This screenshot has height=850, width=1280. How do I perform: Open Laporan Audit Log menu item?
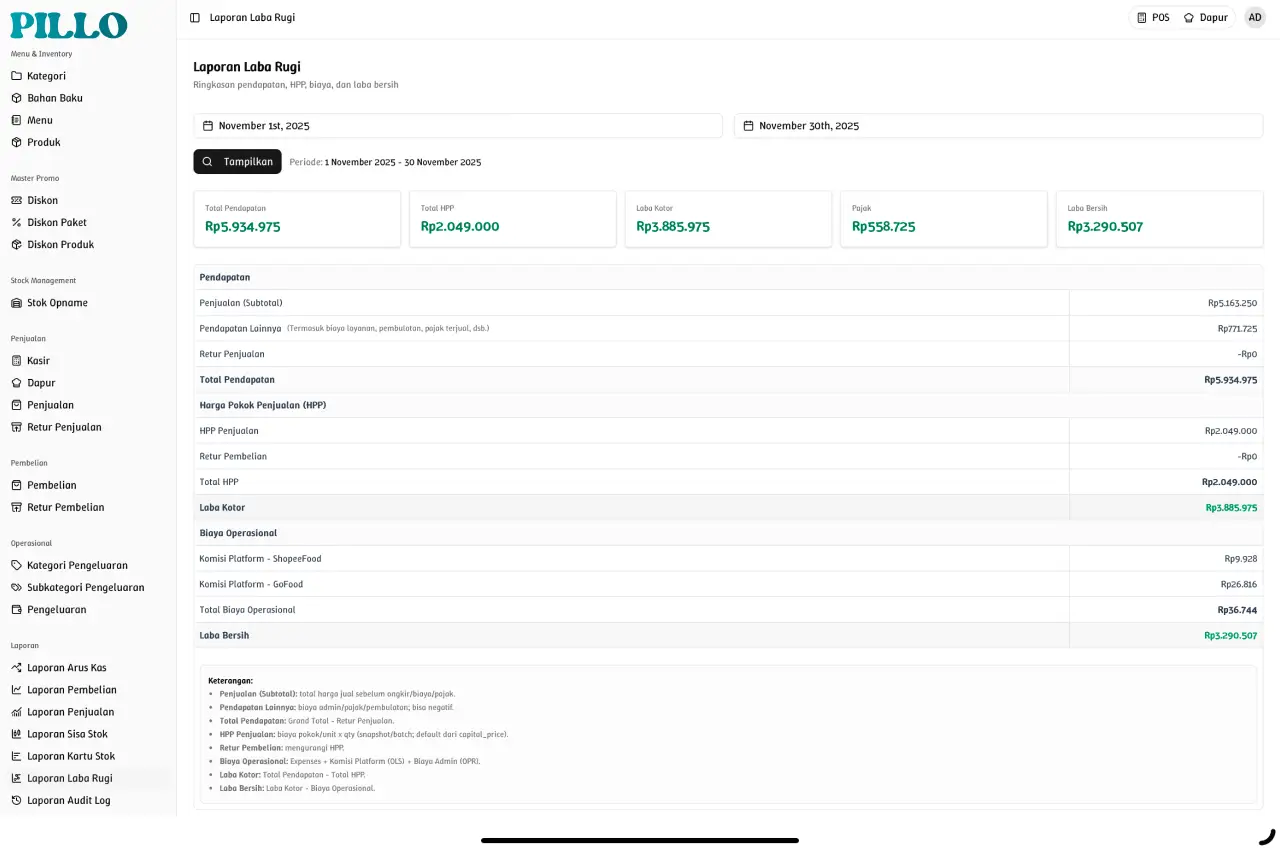click(x=68, y=800)
